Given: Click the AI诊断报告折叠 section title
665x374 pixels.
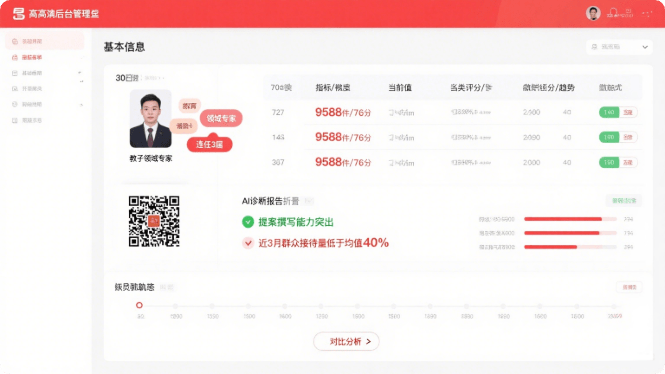Looking at the screenshot, I should [x=271, y=201].
